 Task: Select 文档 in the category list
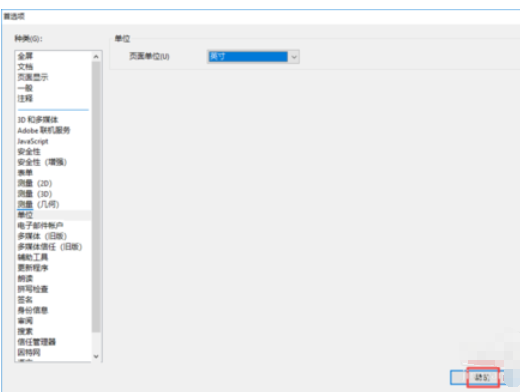coord(25,67)
